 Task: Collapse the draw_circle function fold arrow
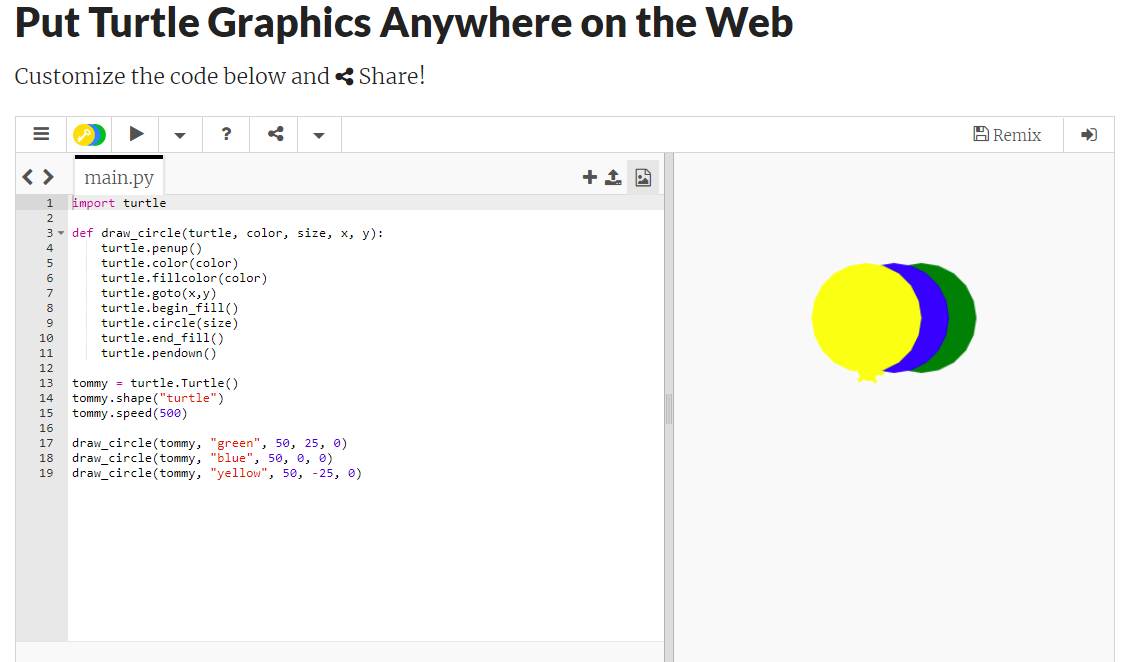[x=62, y=233]
